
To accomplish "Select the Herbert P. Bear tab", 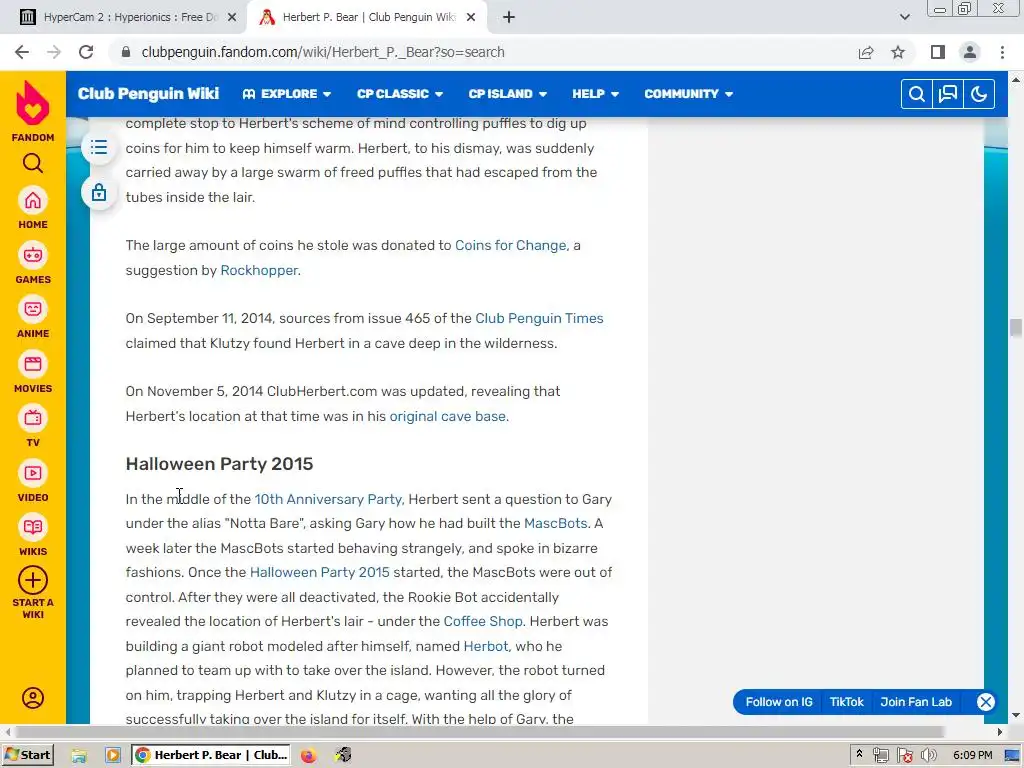I will pyautogui.click(x=368, y=18).
